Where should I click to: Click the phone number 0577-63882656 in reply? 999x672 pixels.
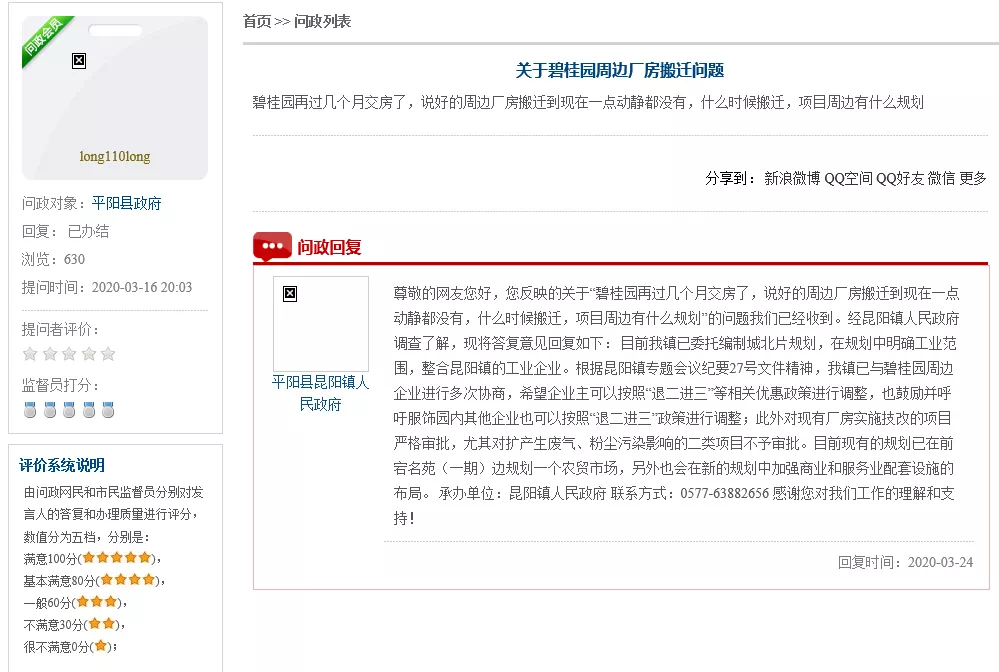[724, 494]
